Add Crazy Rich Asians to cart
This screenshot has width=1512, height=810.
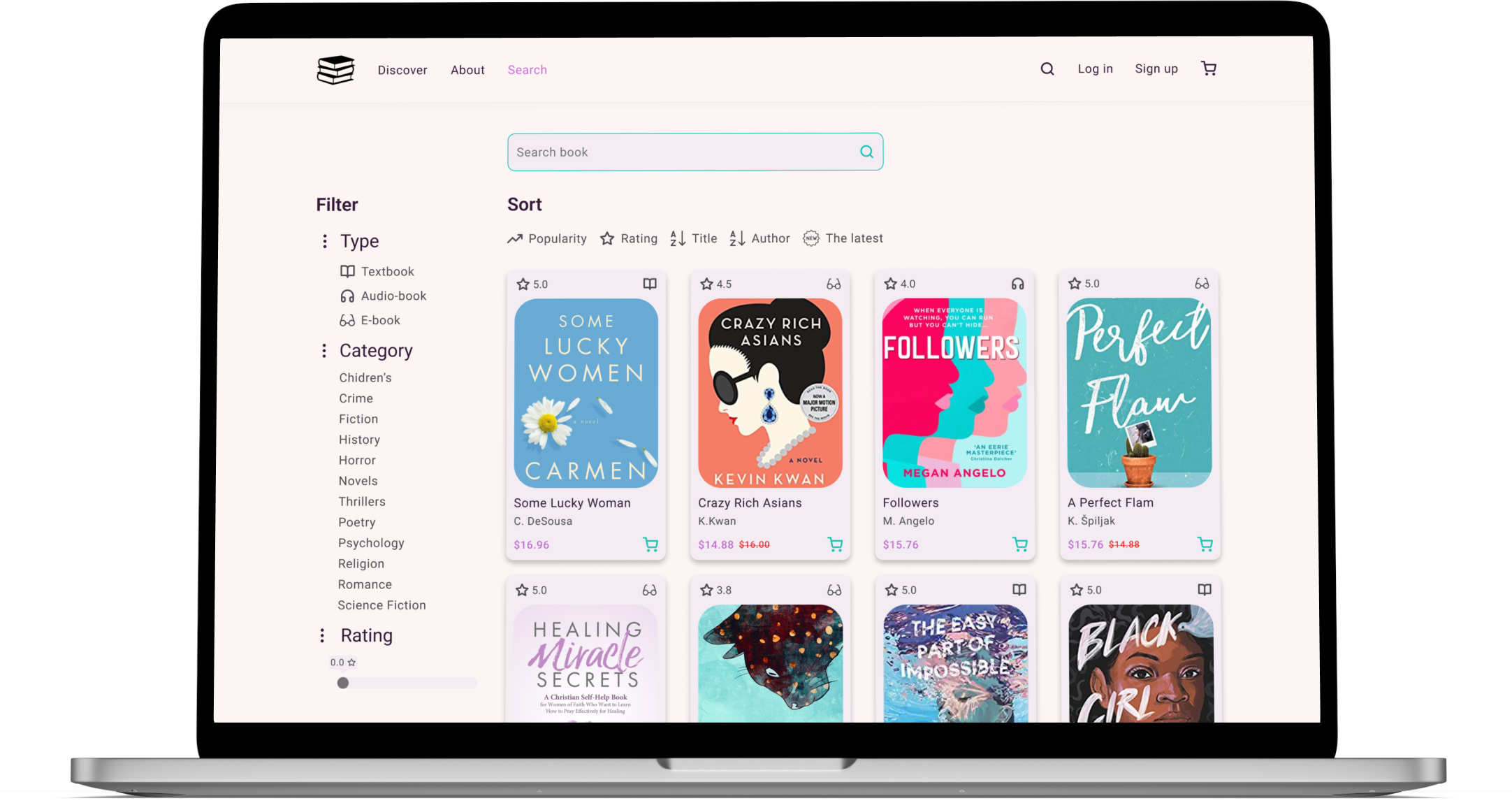834,544
